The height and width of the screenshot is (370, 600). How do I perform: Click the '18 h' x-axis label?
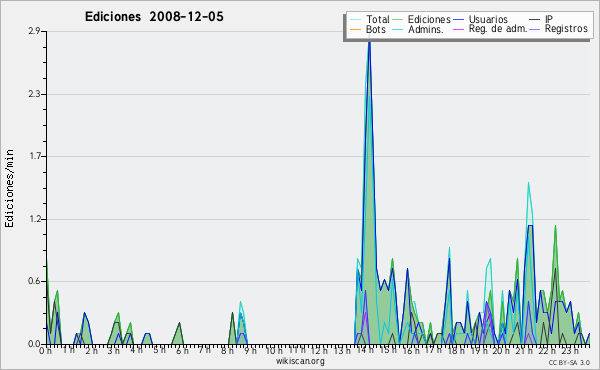pos(456,351)
